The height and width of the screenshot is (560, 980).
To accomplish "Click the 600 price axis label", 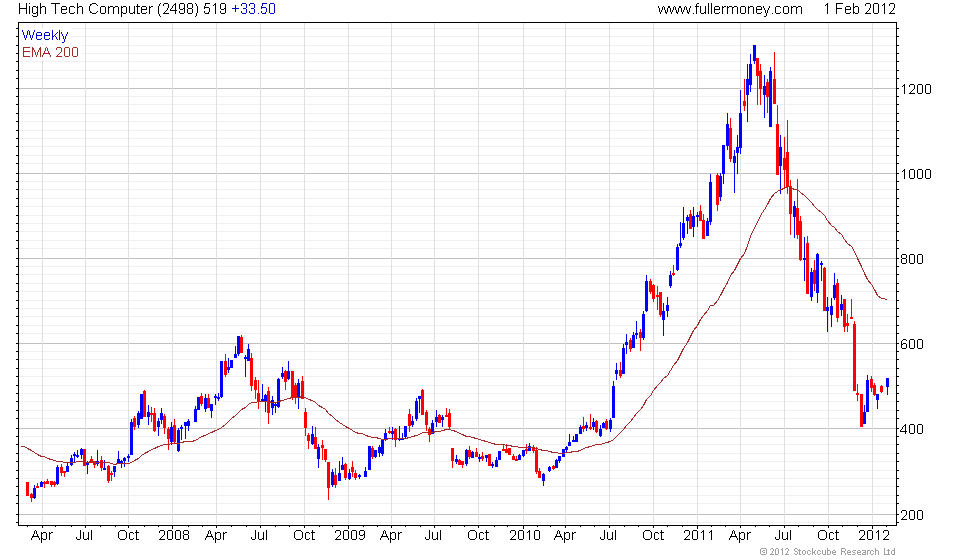I will (912, 344).
